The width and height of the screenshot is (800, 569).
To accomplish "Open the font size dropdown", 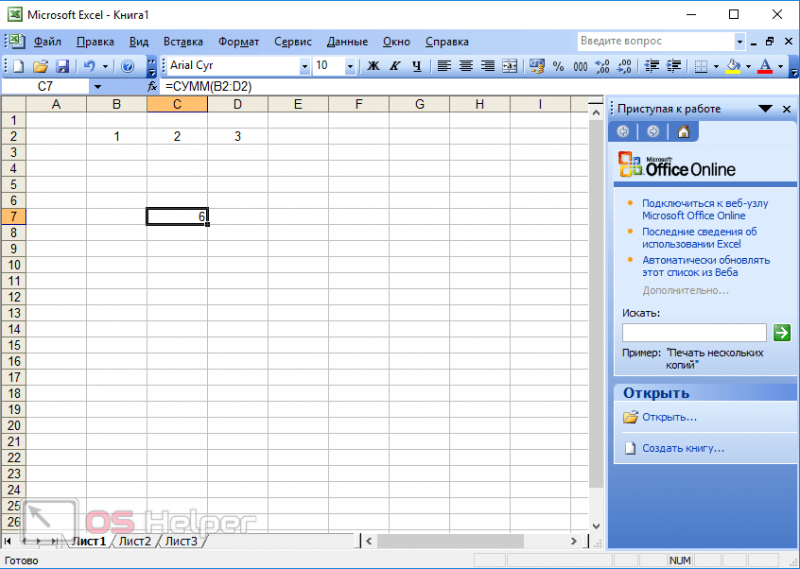I will (350, 66).
